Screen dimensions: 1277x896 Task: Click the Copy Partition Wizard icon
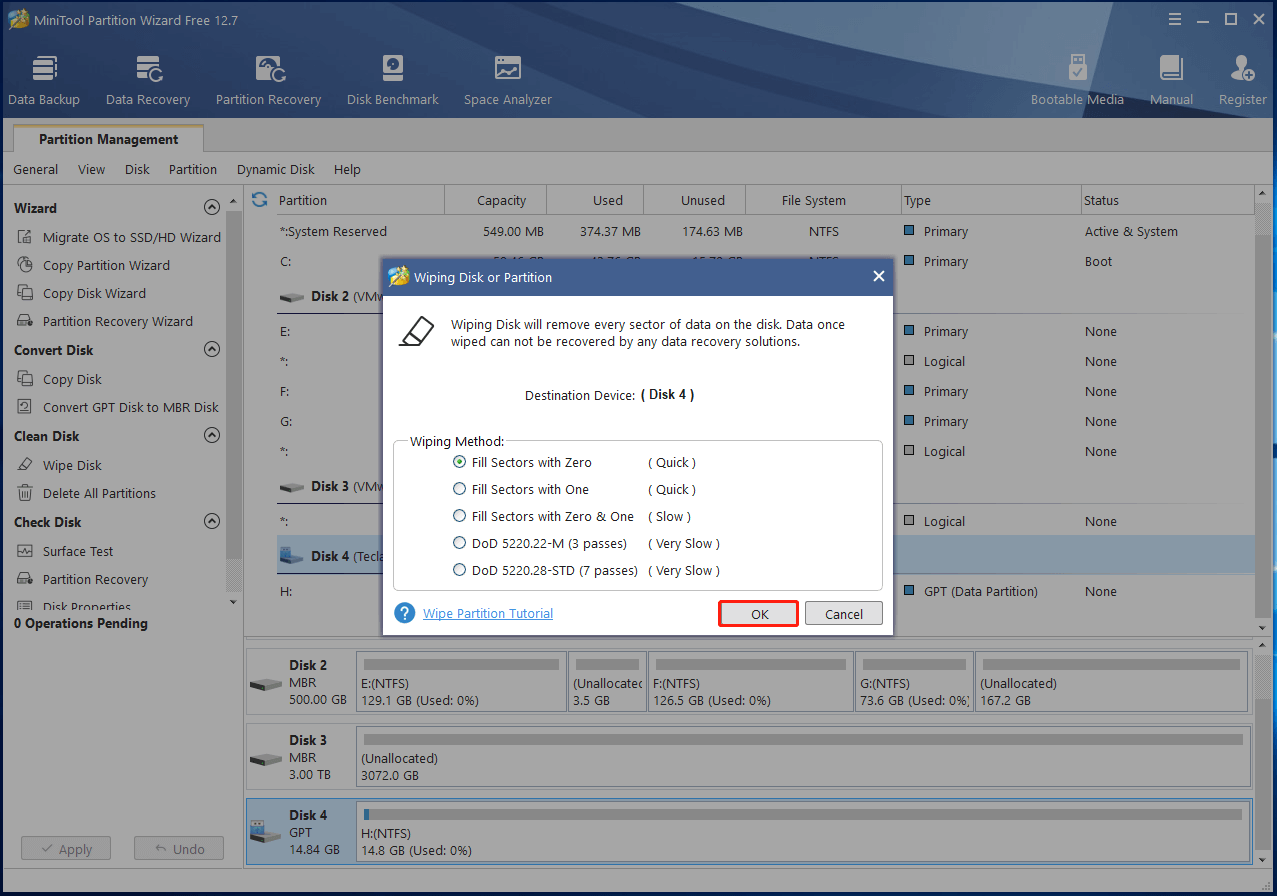[x=25, y=265]
